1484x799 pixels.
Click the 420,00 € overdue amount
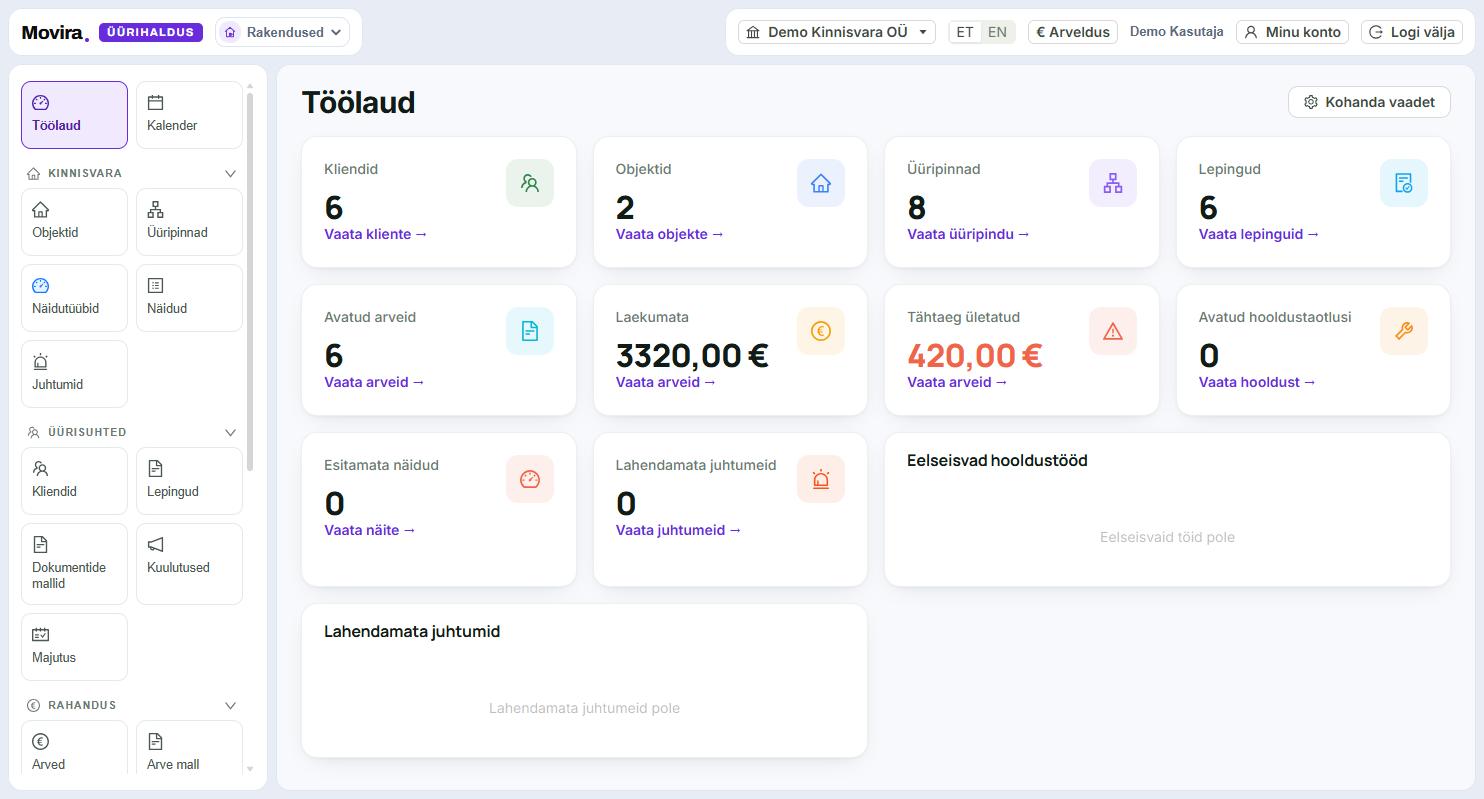[x=975, y=355]
